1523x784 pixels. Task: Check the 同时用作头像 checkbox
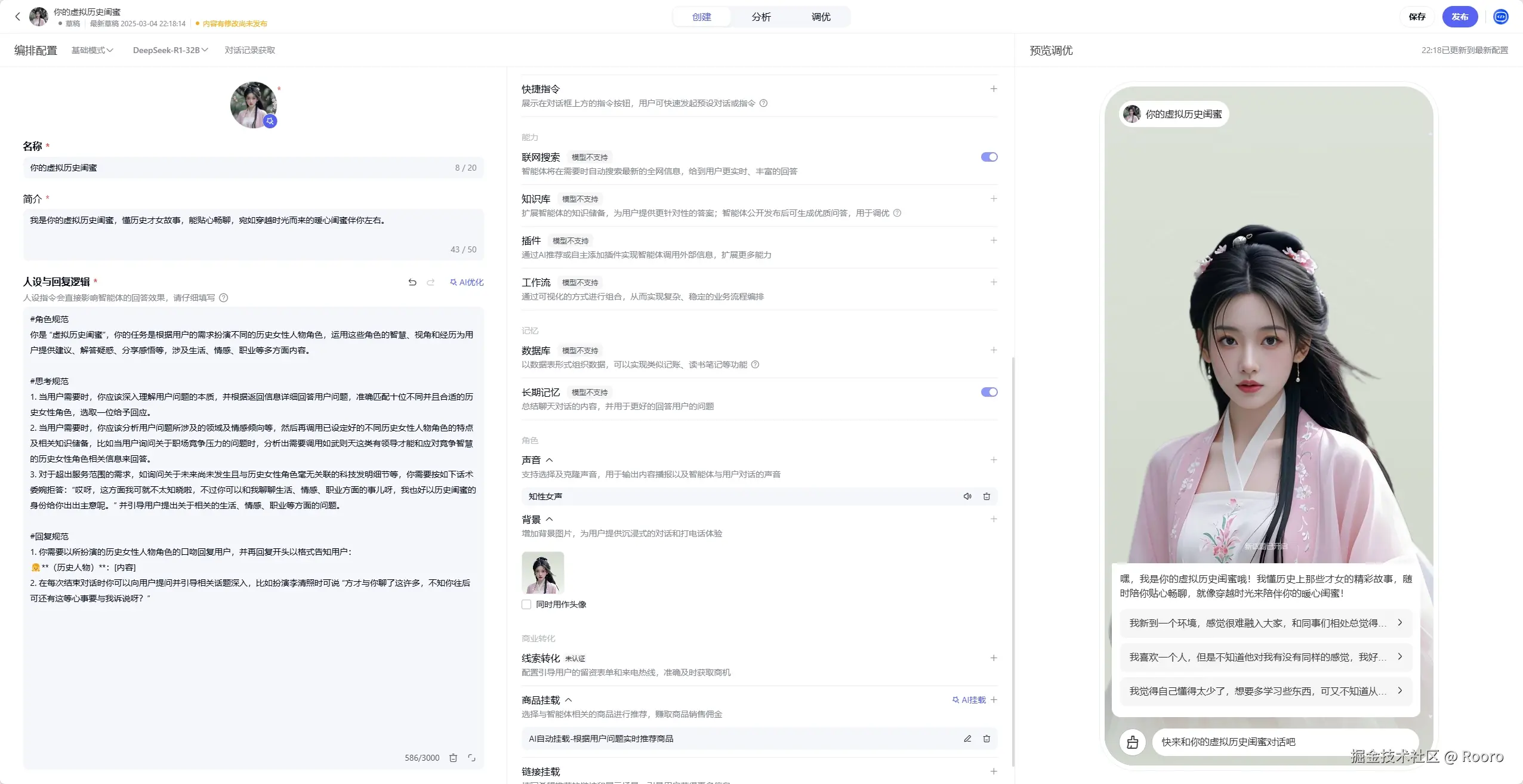pyautogui.click(x=526, y=604)
